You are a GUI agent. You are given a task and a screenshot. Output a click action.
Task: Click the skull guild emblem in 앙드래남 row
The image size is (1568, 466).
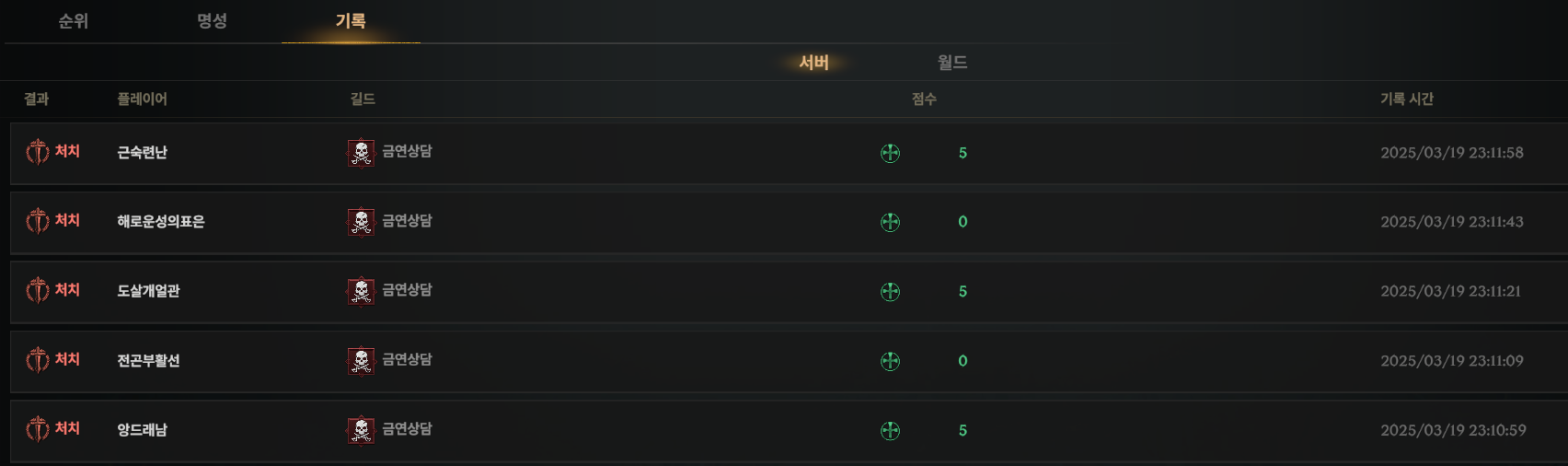pyautogui.click(x=361, y=430)
